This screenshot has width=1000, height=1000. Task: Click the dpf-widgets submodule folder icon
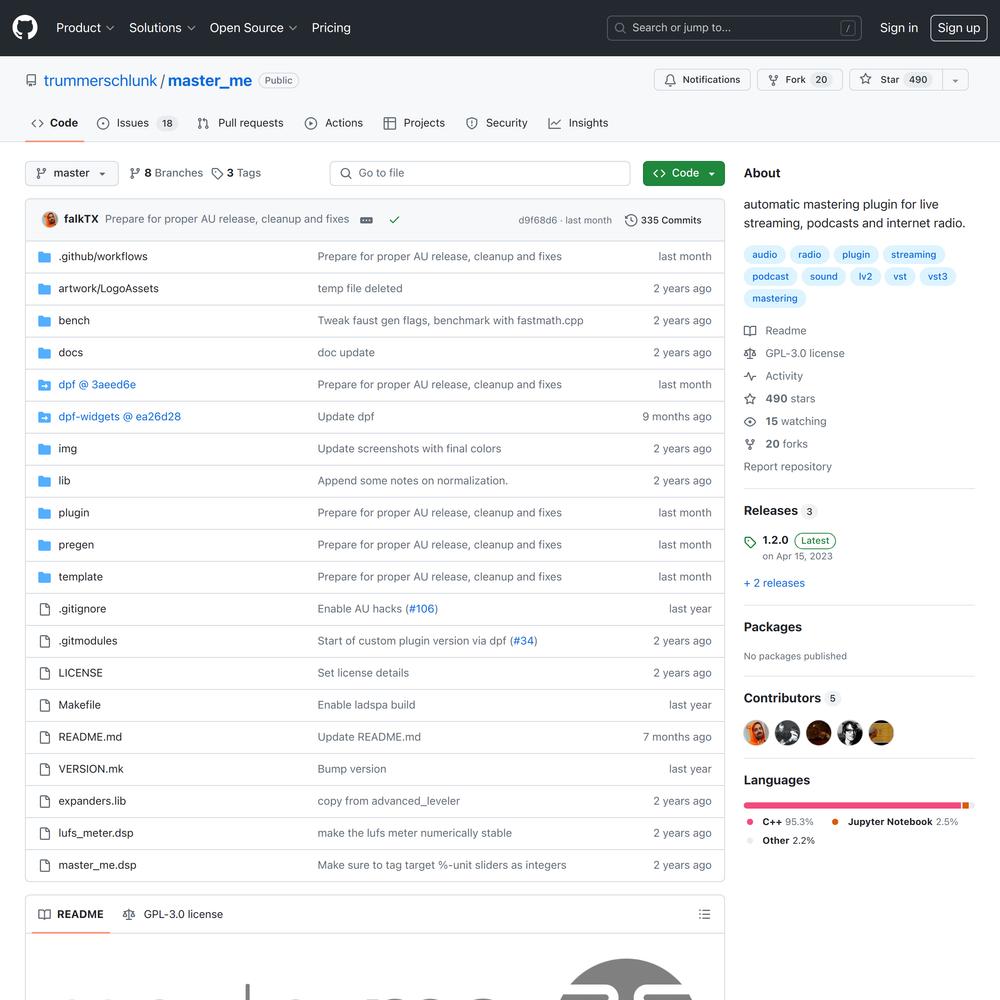point(45,417)
